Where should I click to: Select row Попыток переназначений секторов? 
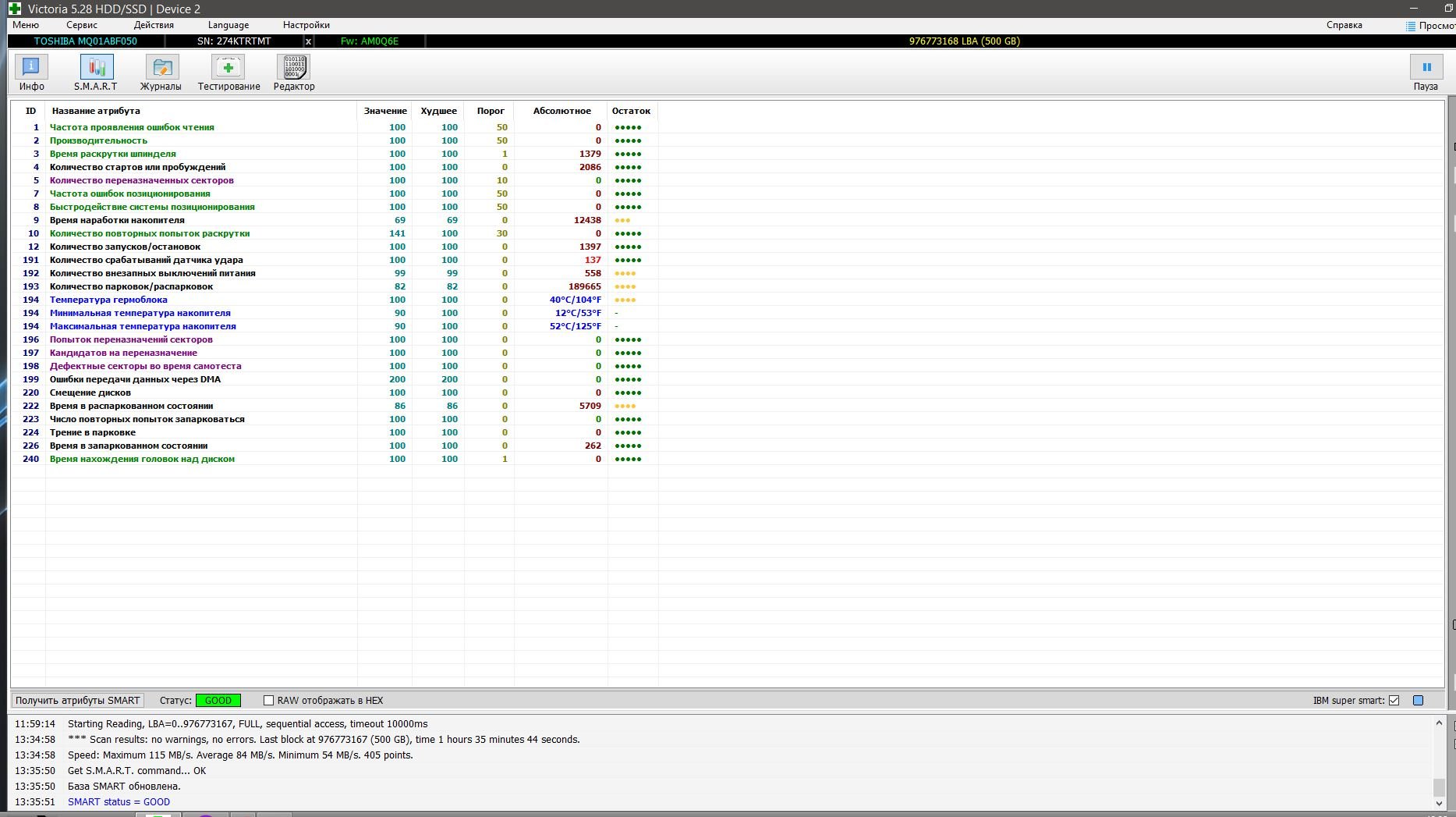335,339
